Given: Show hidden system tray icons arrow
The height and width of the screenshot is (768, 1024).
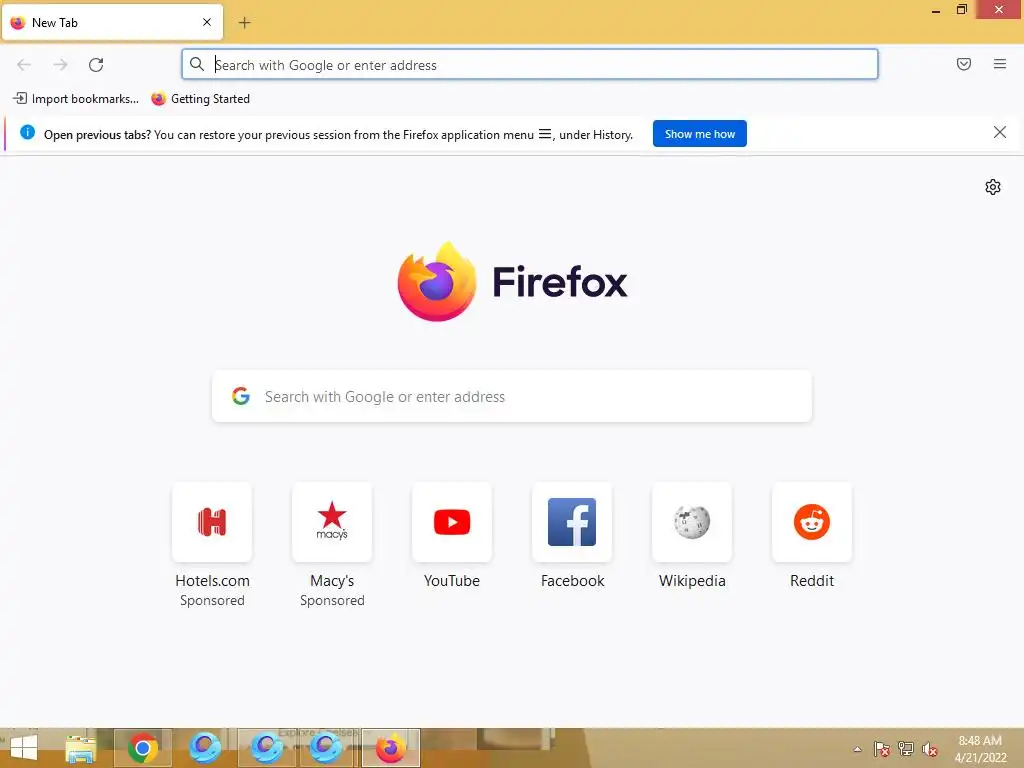Looking at the screenshot, I should (857, 749).
